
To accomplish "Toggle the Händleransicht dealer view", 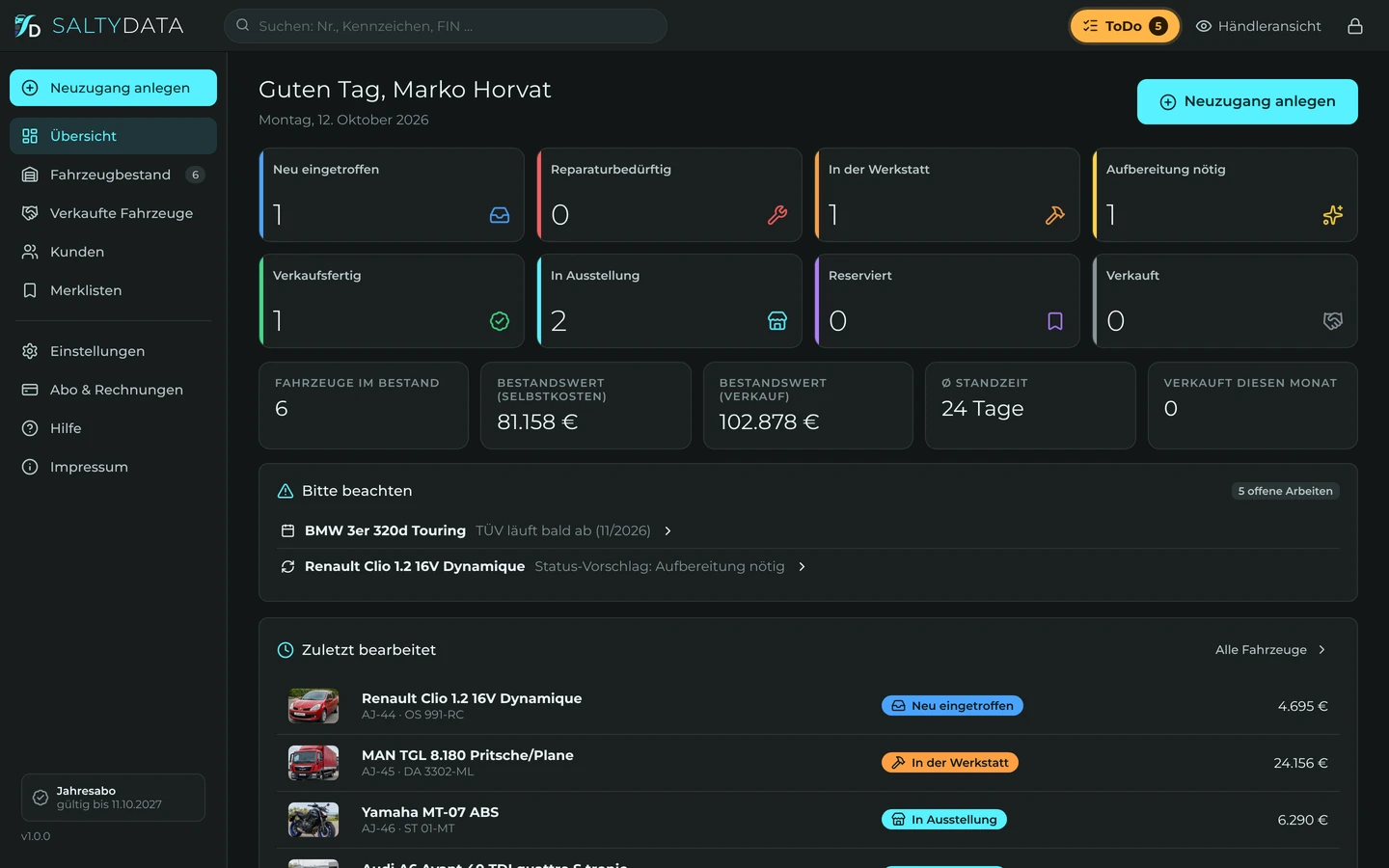I will pyautogui.click(x=1259, y=26).
